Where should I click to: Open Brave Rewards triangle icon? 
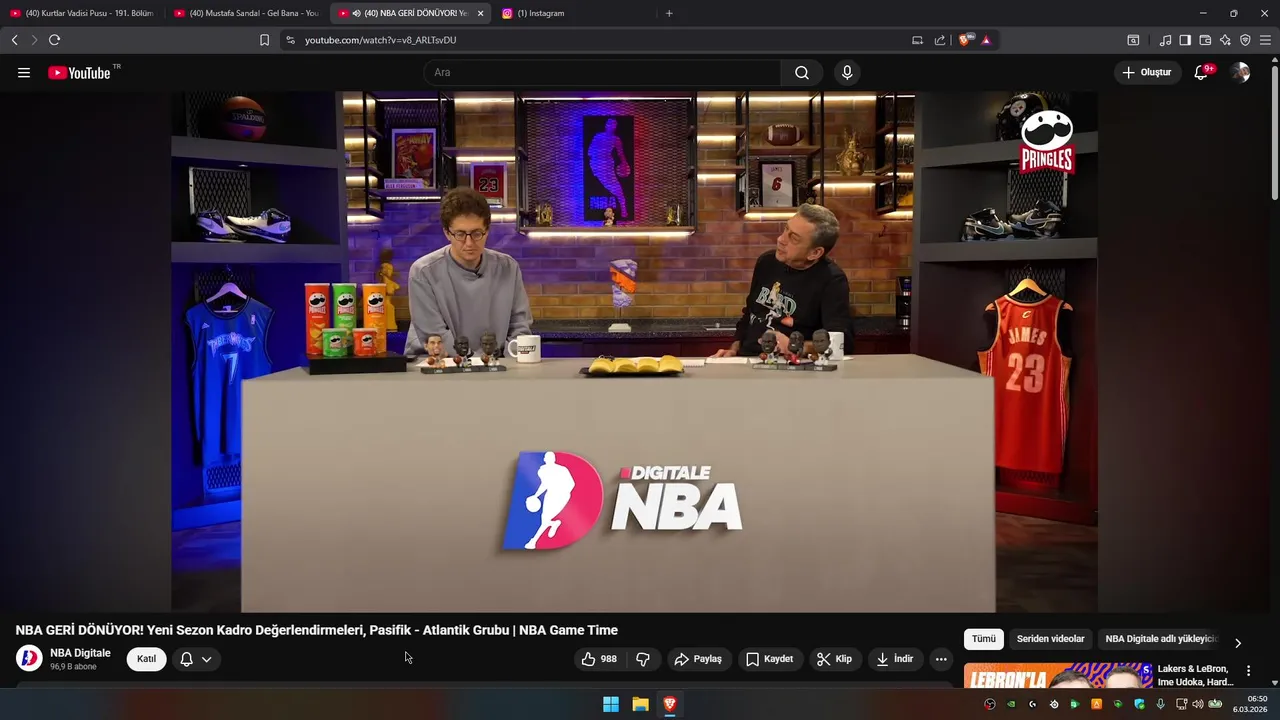point(986,40)
